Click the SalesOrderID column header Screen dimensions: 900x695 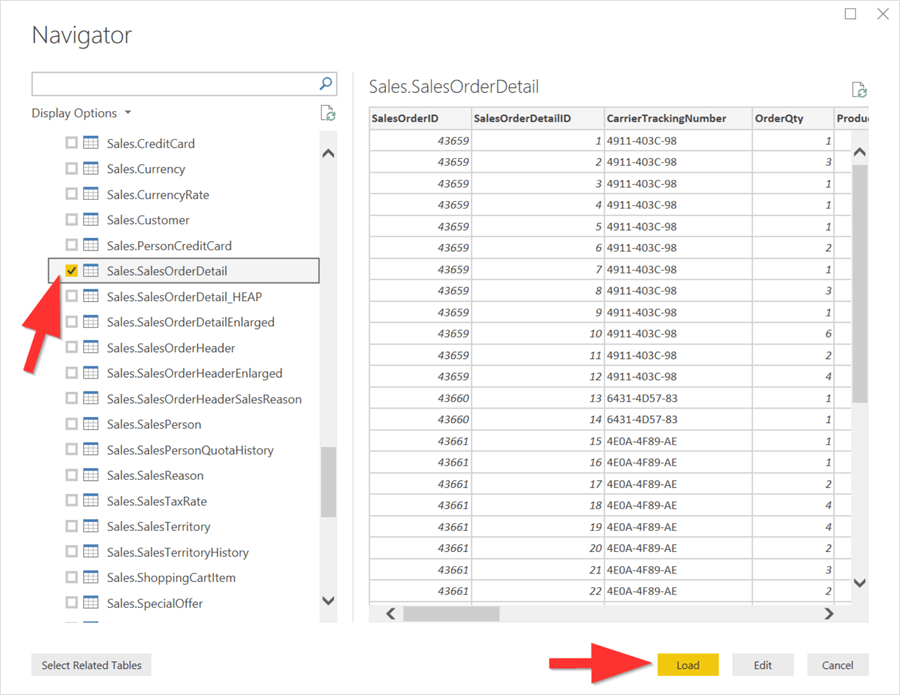420,118
